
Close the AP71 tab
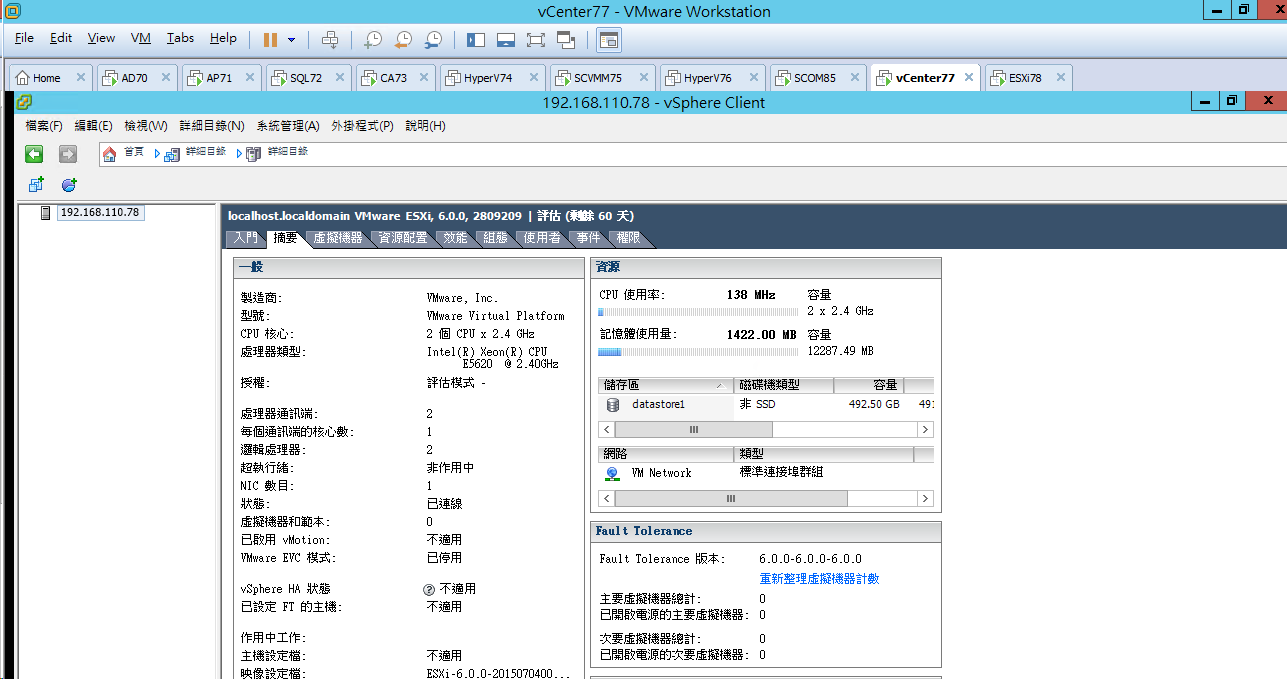pyautogui.click(x=250, y=77)
